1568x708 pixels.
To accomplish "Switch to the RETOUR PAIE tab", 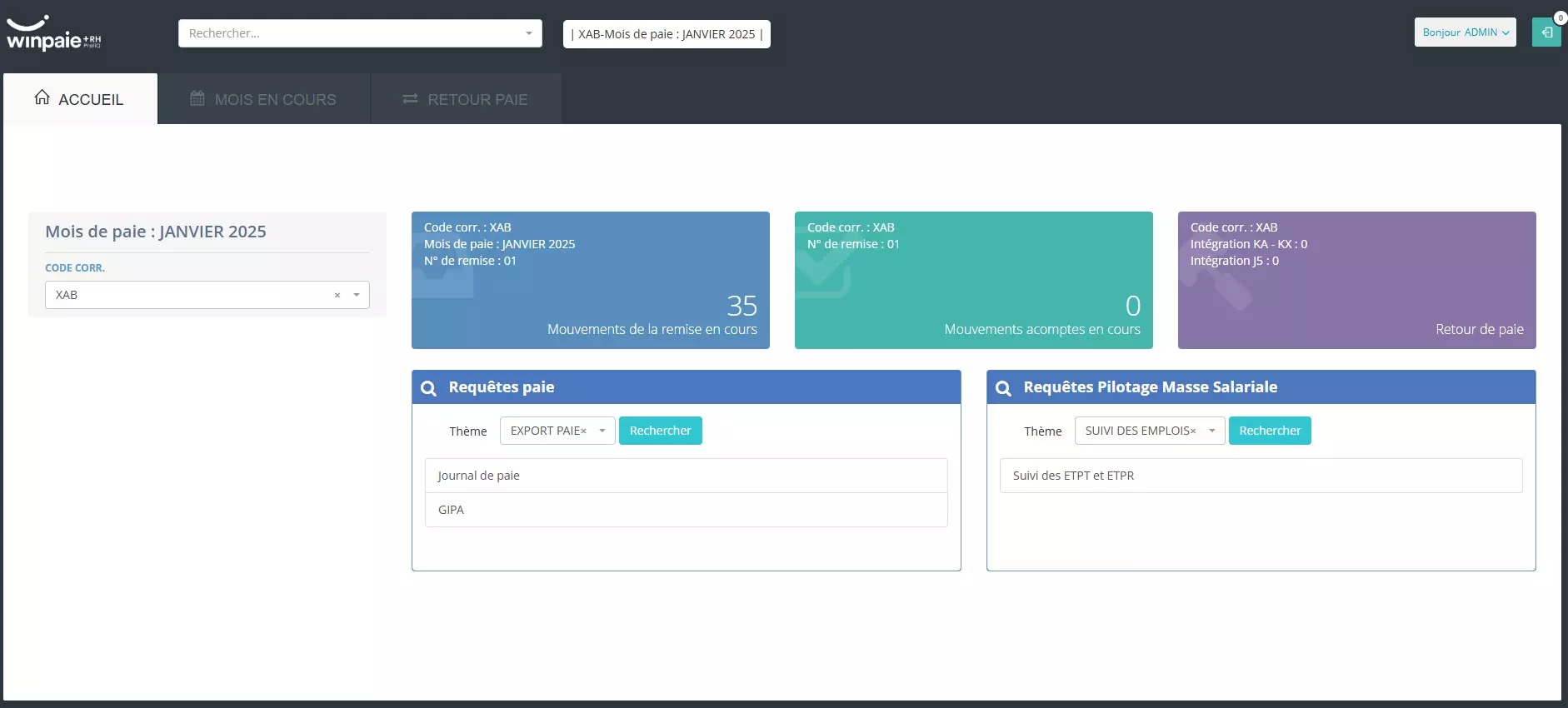I will pos(467,99).
